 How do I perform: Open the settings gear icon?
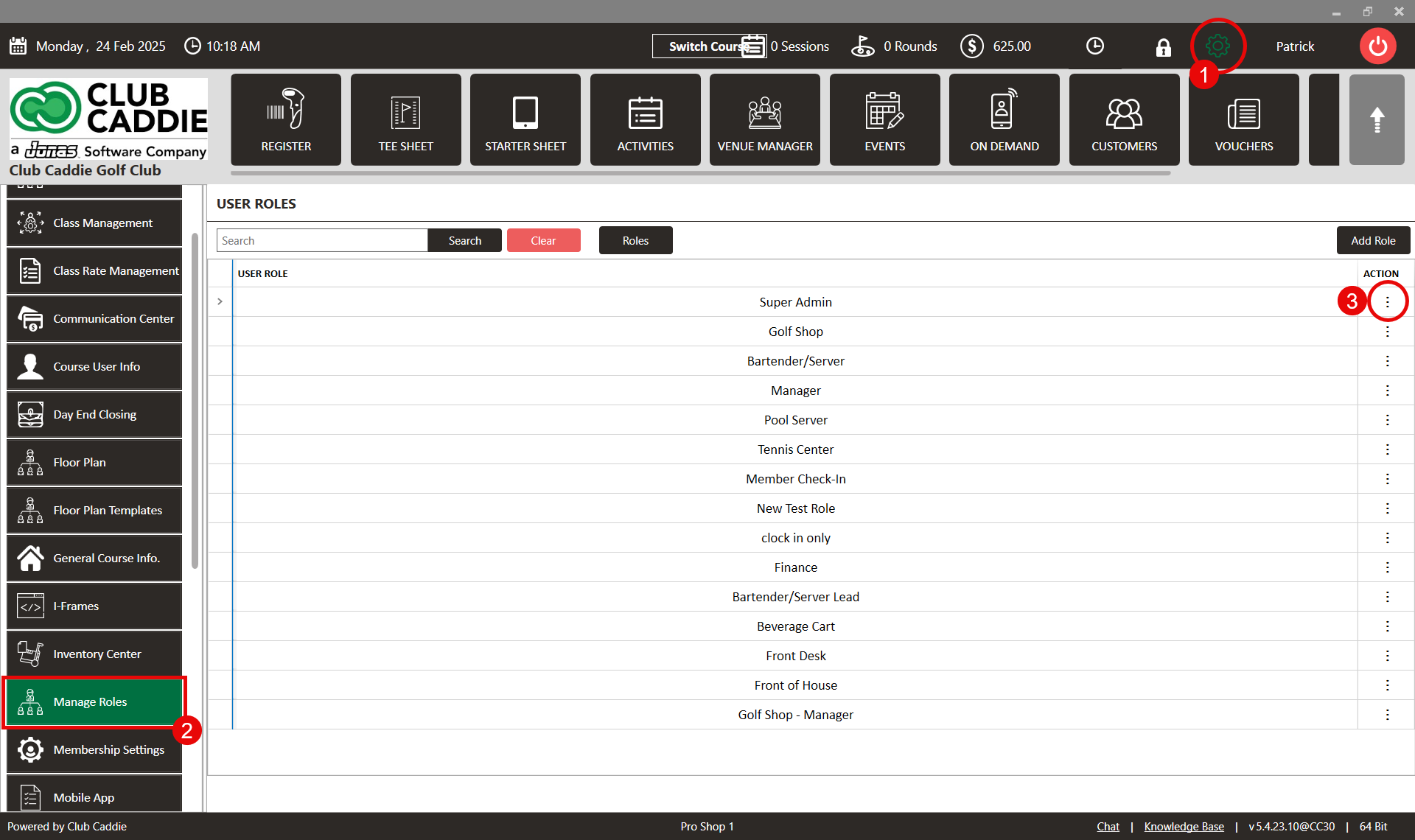point(1217,46)
